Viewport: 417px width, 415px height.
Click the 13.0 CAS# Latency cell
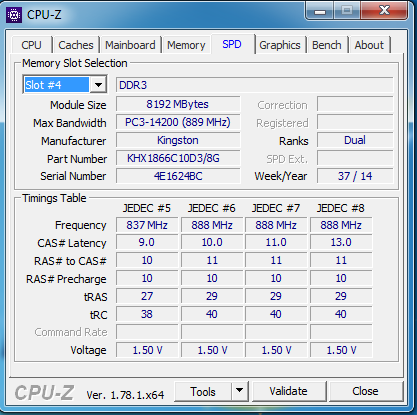coord(341,242)
